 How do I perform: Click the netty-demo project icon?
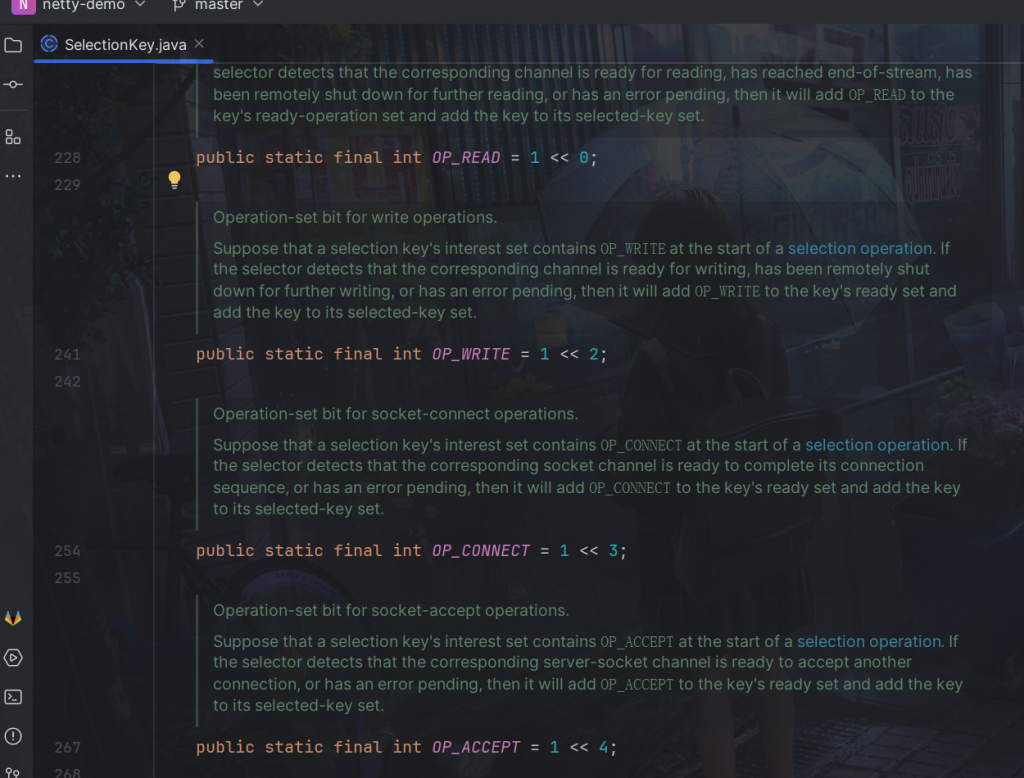(21, 5)
